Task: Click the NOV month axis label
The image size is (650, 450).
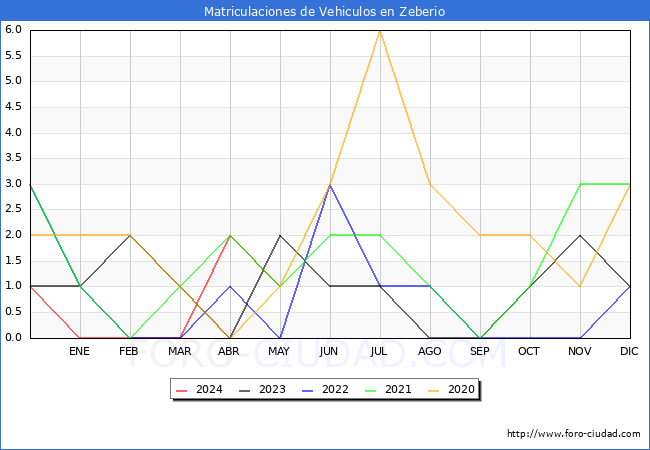Action: pos(580,351)
